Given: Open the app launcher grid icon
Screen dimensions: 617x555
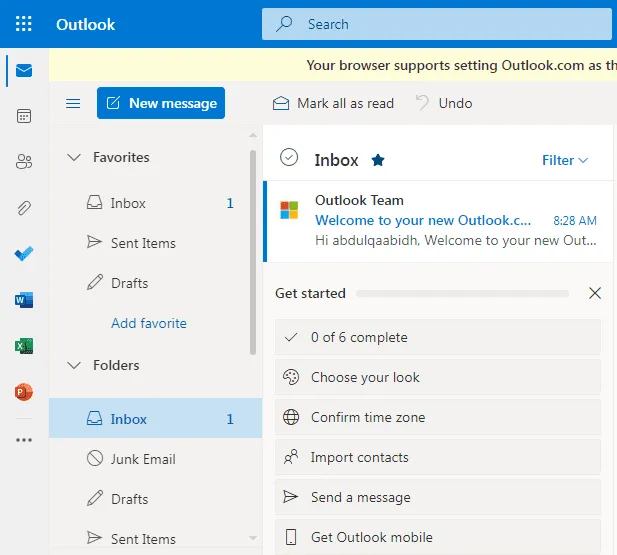Looking at the screenshot, I should click(24, 24).
